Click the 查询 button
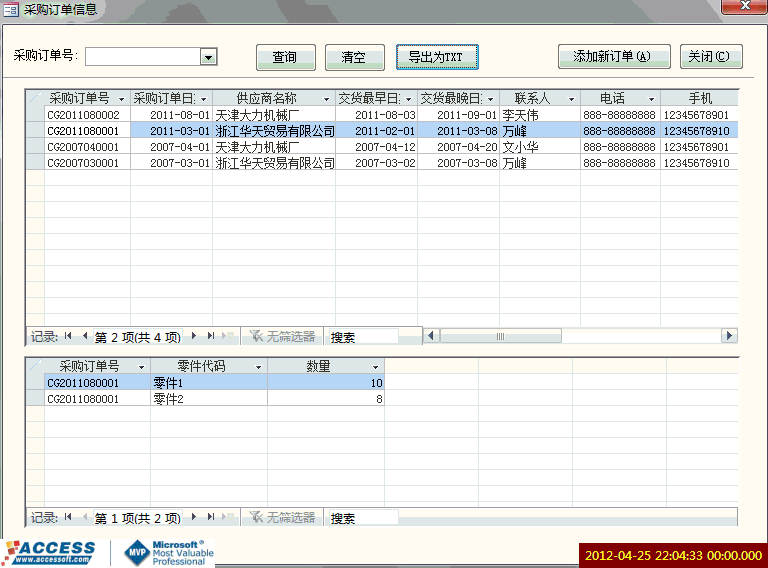 click(285, 57)
